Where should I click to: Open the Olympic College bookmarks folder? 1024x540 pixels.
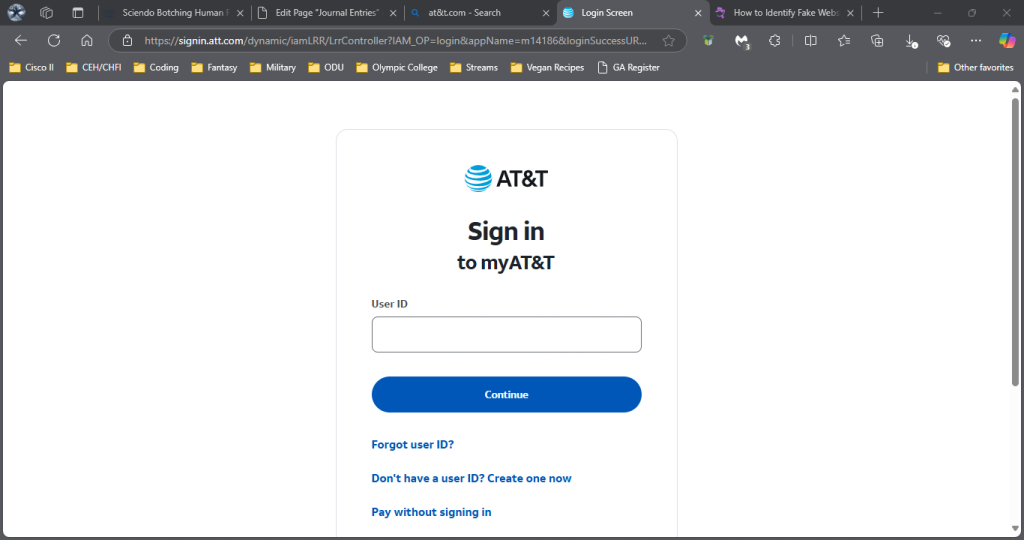tap(396, 67)
